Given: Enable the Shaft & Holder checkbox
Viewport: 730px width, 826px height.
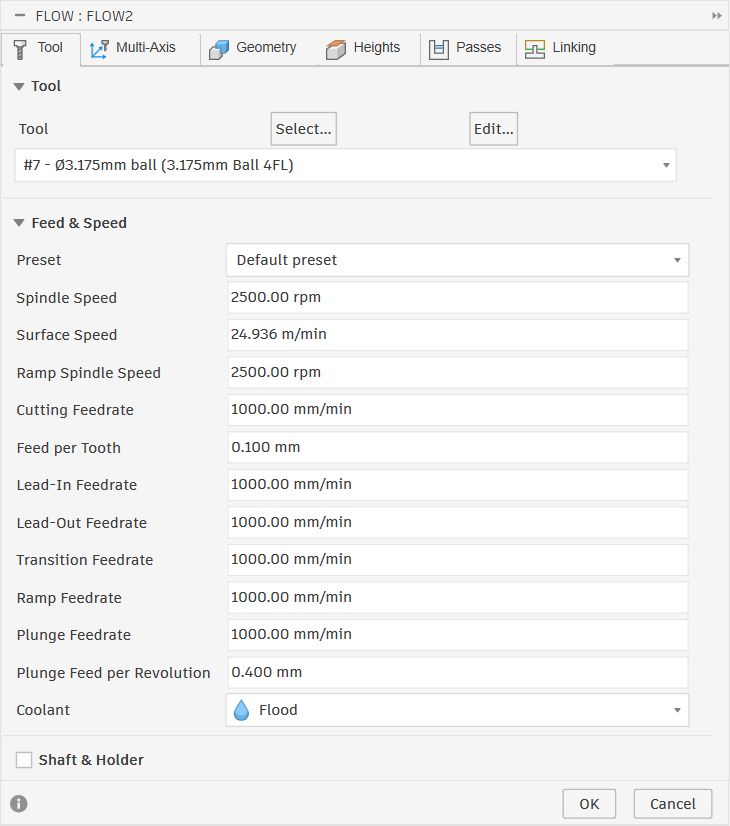Looking at the screenshot, I should coord(24,760).
